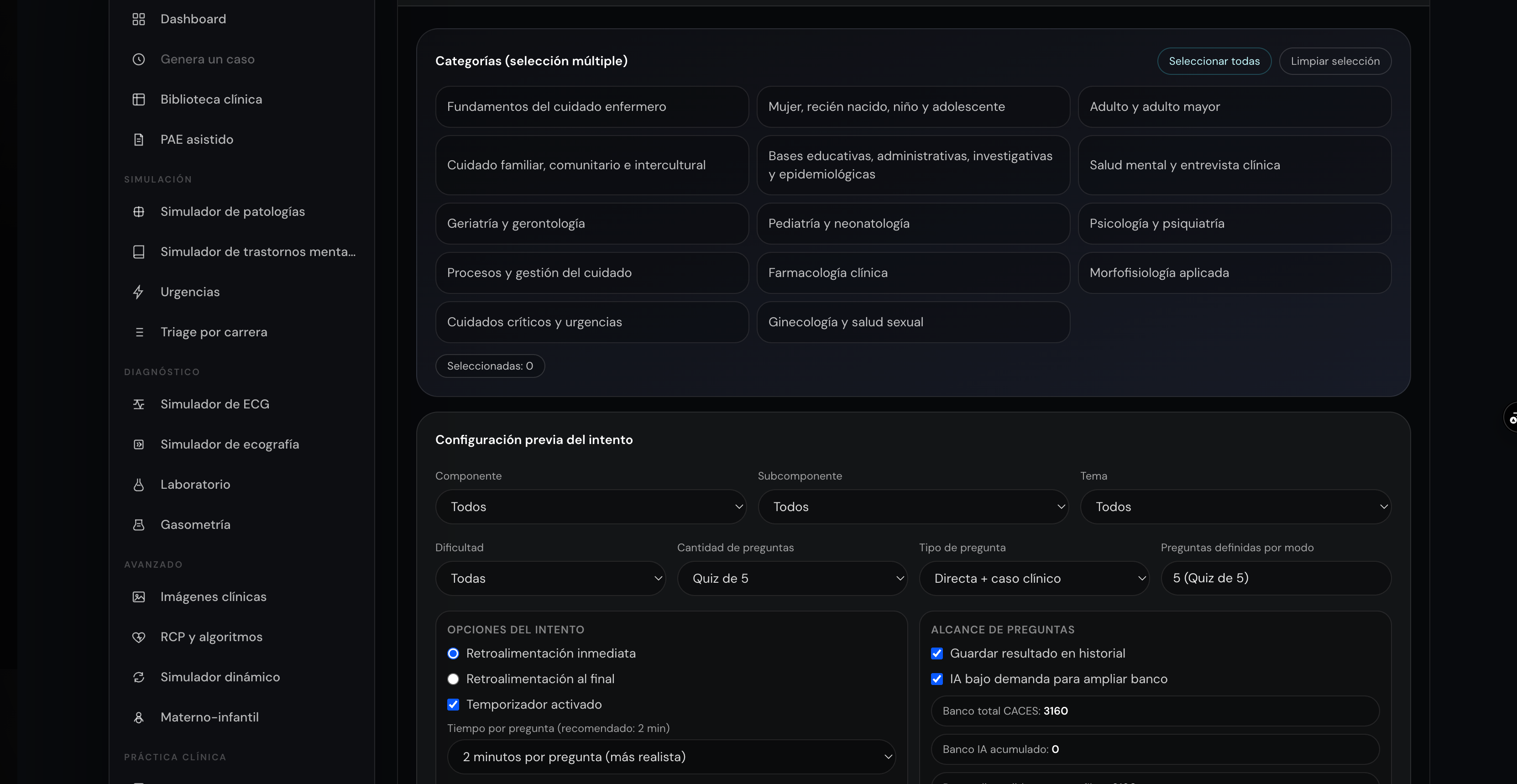The width and height of the screenshot is (1517, 784).
Task: Click the Dashboard grid icon
Action: [x=138, y=20]
